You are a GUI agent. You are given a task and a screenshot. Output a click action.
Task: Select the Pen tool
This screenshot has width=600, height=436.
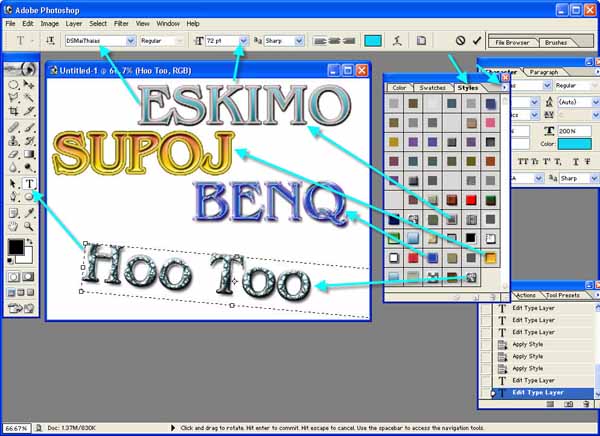[13, 197]
